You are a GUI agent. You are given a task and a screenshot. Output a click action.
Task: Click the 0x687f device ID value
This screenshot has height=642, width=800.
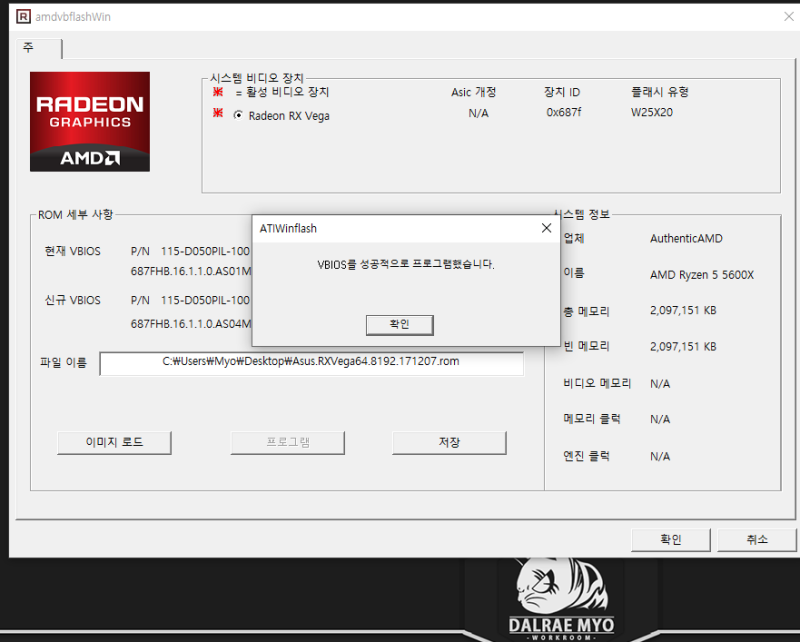click(x=562, y=113)
